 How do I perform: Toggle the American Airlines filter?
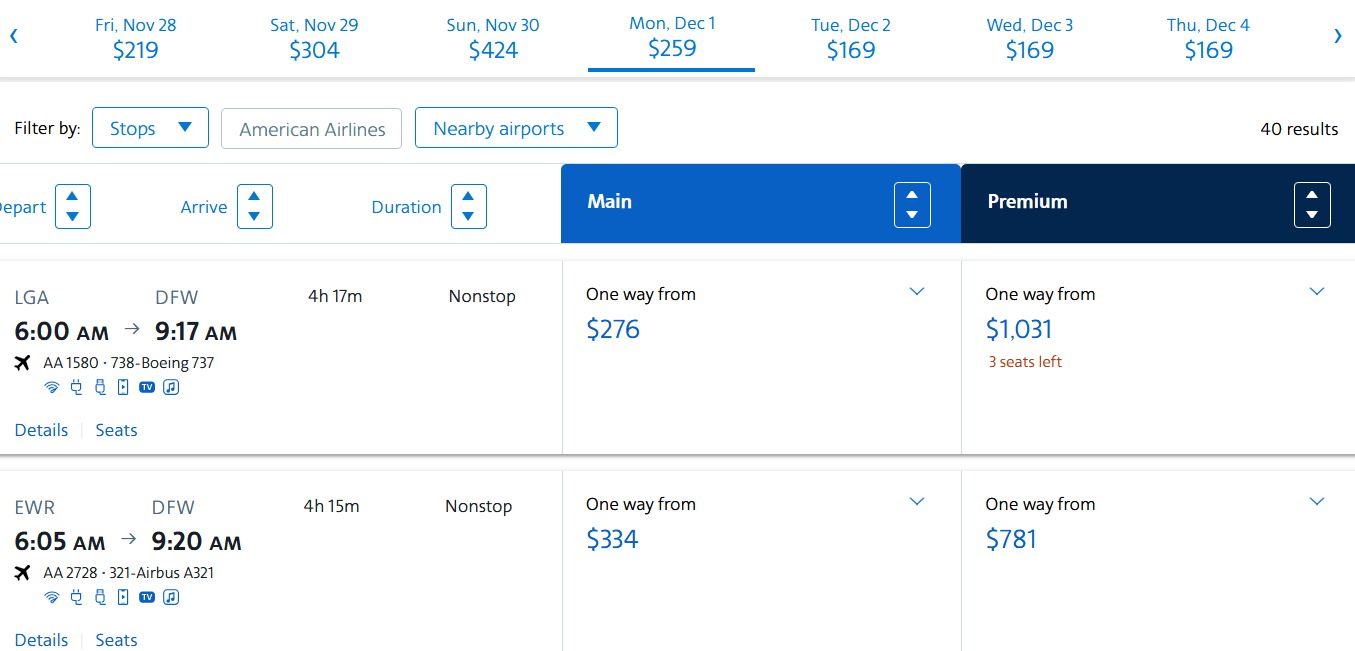point(311,129)
